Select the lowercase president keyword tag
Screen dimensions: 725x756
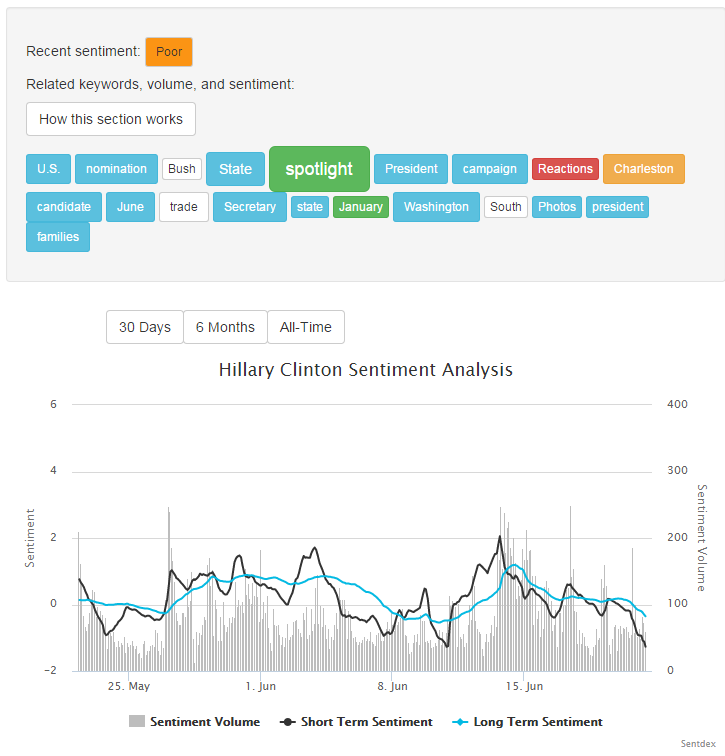[618, 207]
